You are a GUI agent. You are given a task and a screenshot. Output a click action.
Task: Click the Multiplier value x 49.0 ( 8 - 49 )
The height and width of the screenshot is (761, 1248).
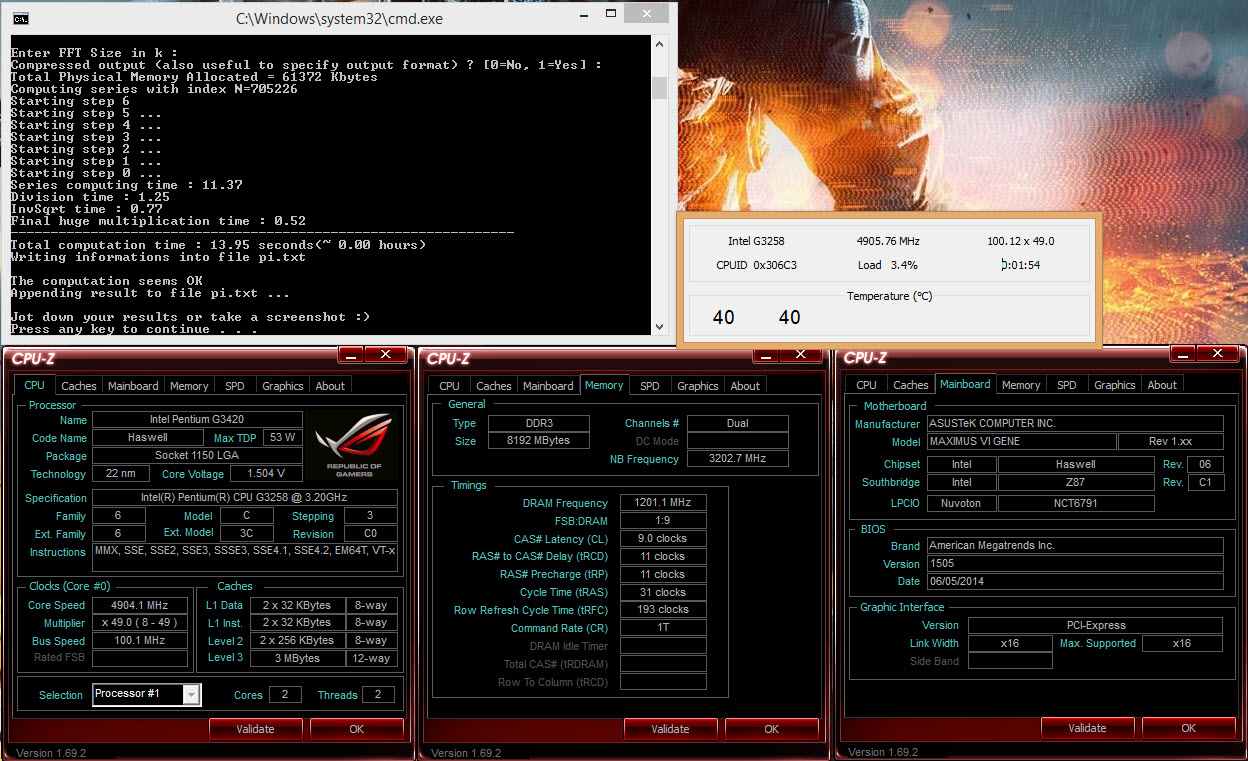click(x=140, y=623)
